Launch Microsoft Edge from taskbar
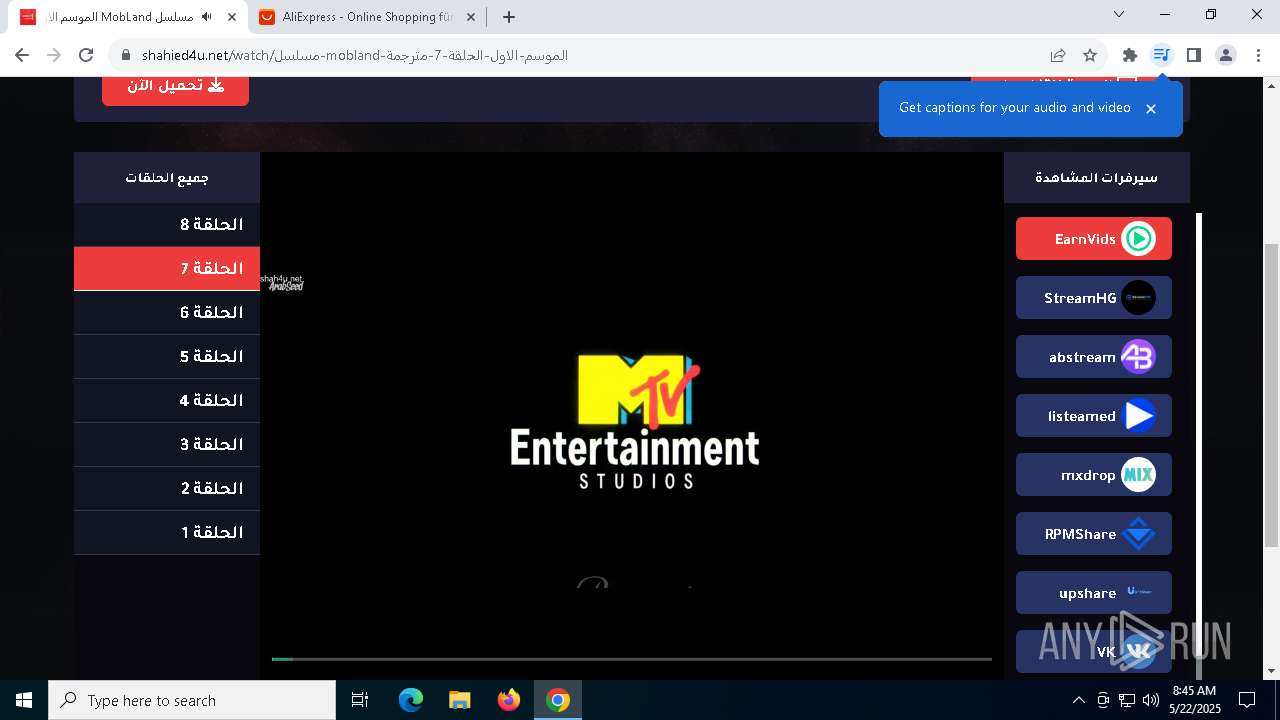This screenshot has width=1280, height=720. coord(411,700)
